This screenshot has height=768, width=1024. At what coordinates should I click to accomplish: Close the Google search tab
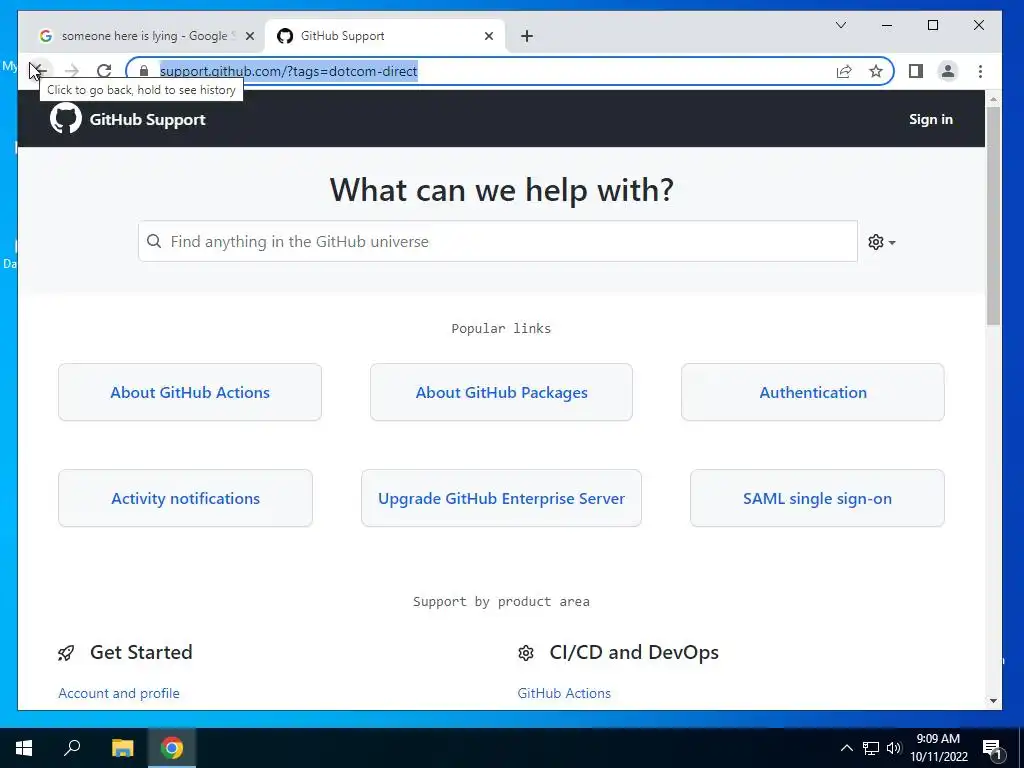249,36
